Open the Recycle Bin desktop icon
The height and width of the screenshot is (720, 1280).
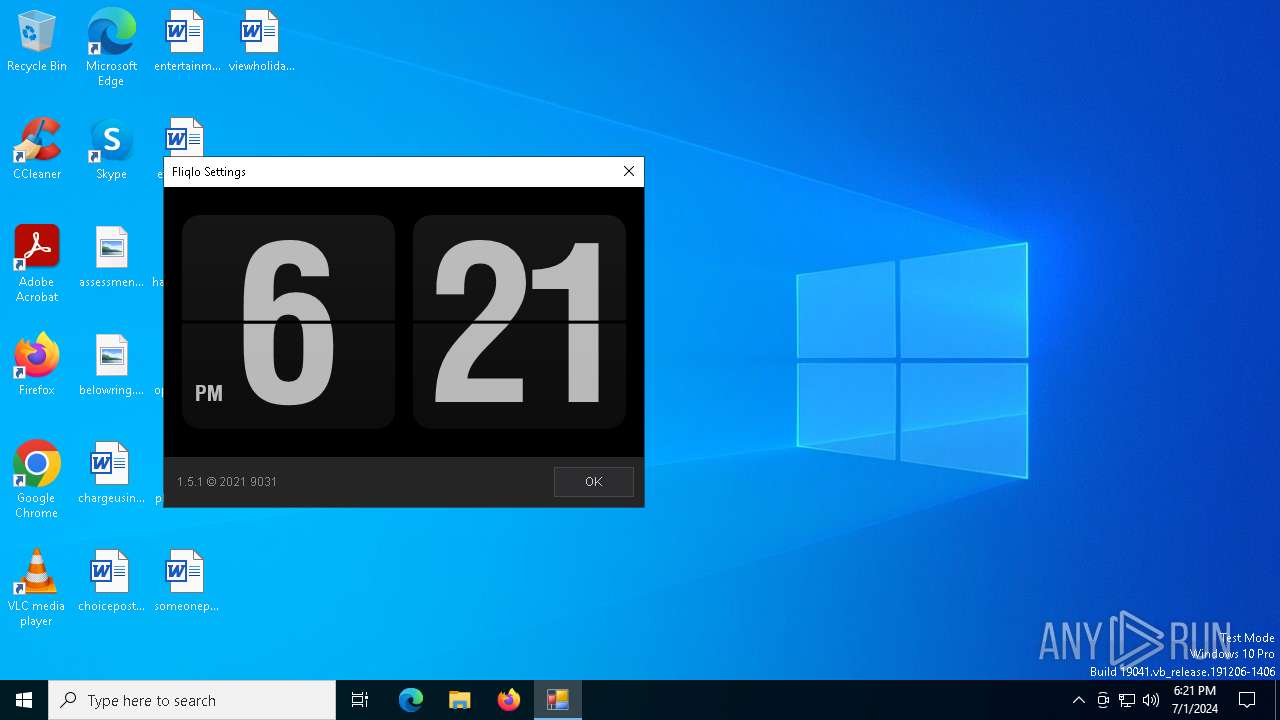(x=37, y=42)
